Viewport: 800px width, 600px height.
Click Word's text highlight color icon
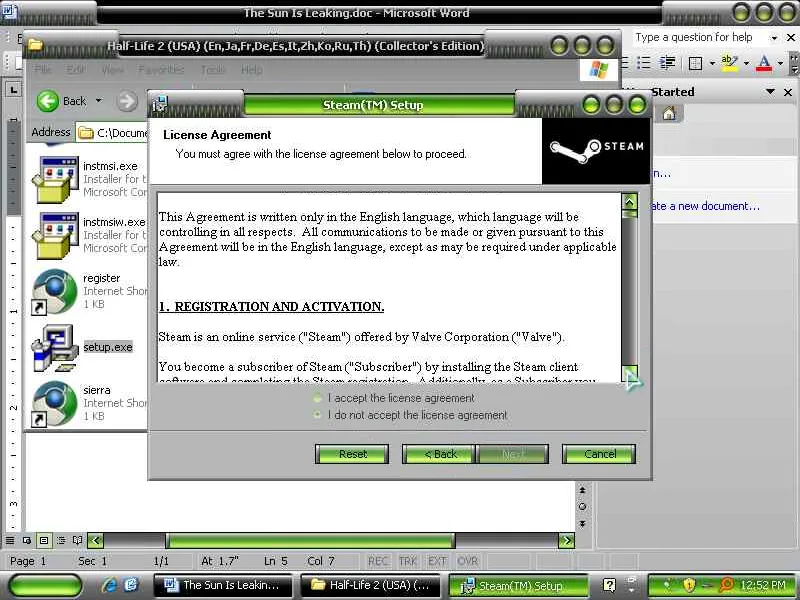click(729, 63)
